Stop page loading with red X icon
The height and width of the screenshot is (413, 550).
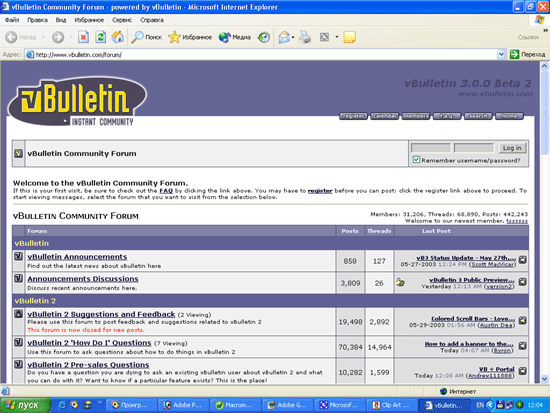click(x=83, y=37)
